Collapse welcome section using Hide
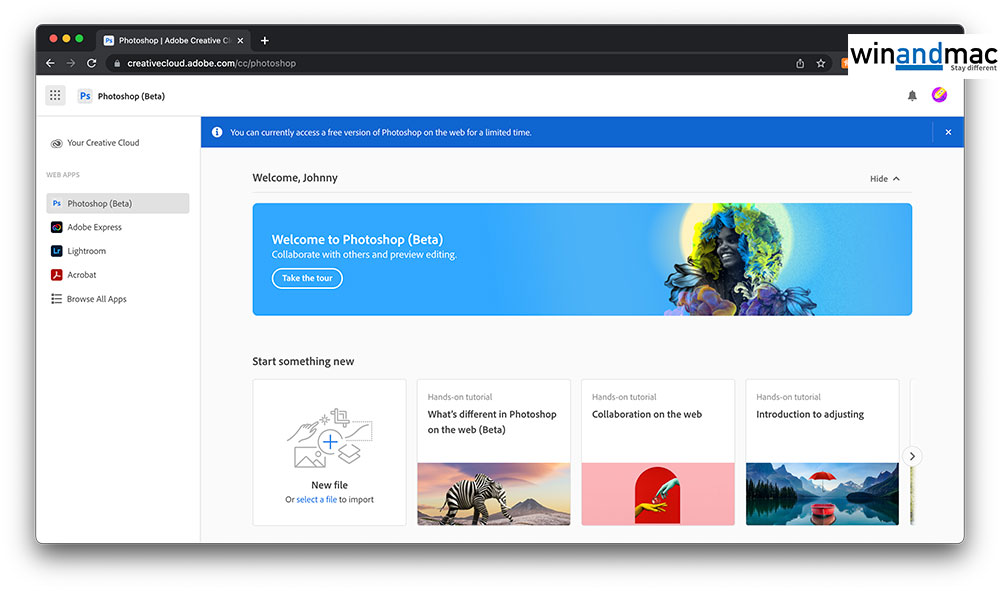 tap(884, 179)
